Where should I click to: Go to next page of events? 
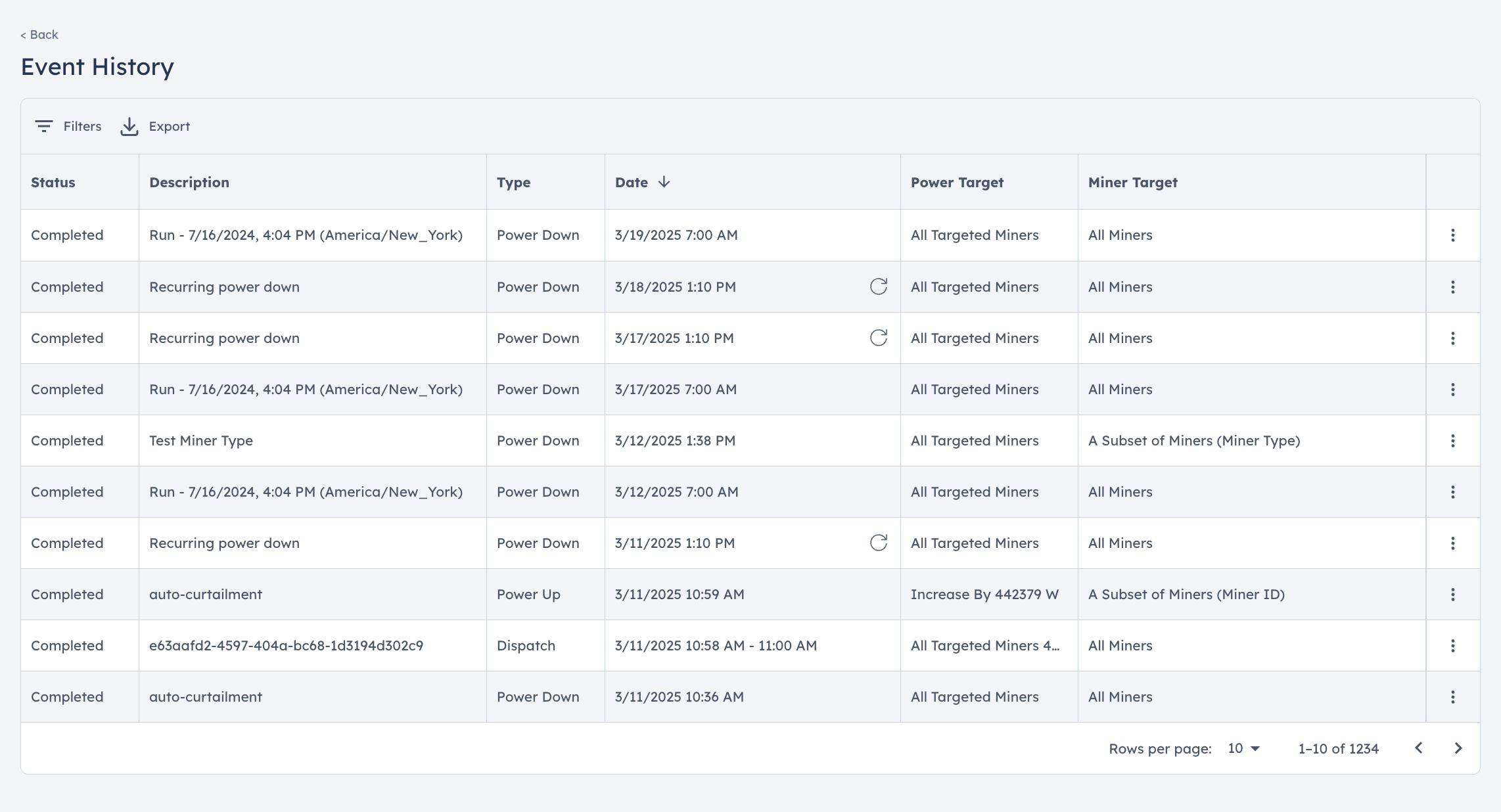(1458, 748)
